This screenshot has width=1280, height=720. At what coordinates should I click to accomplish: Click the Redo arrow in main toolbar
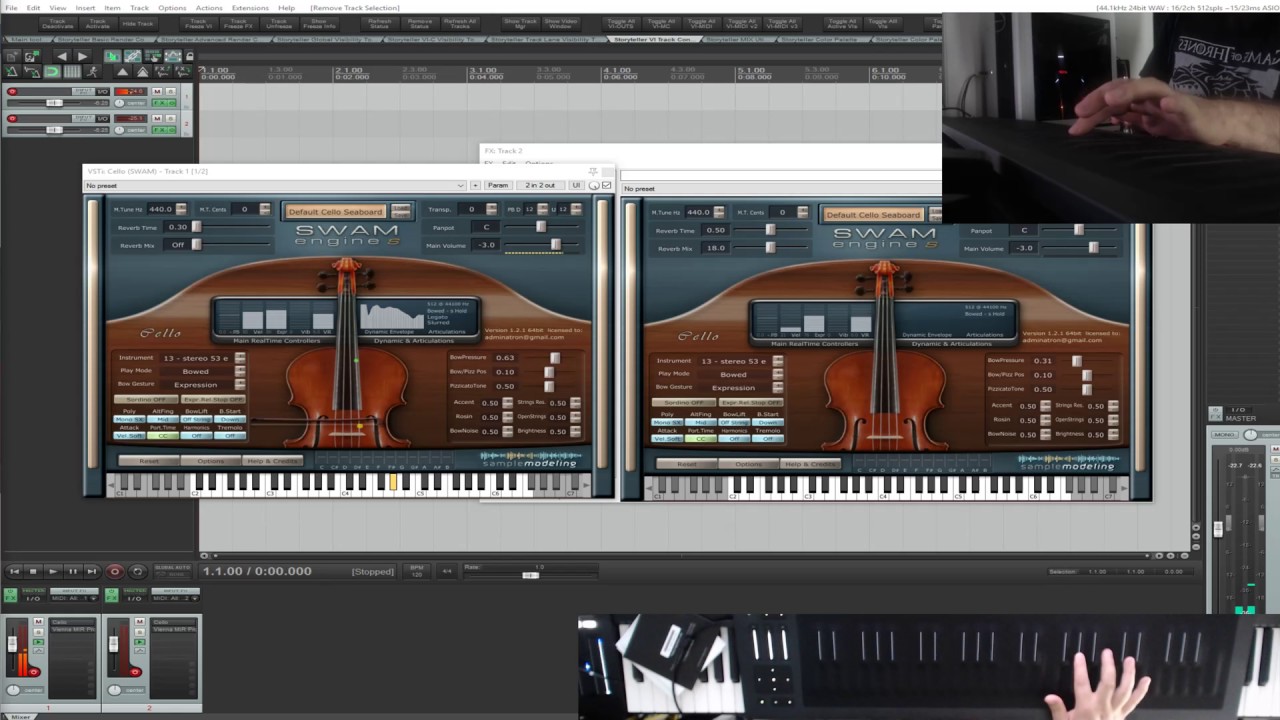tap(83, 57)
